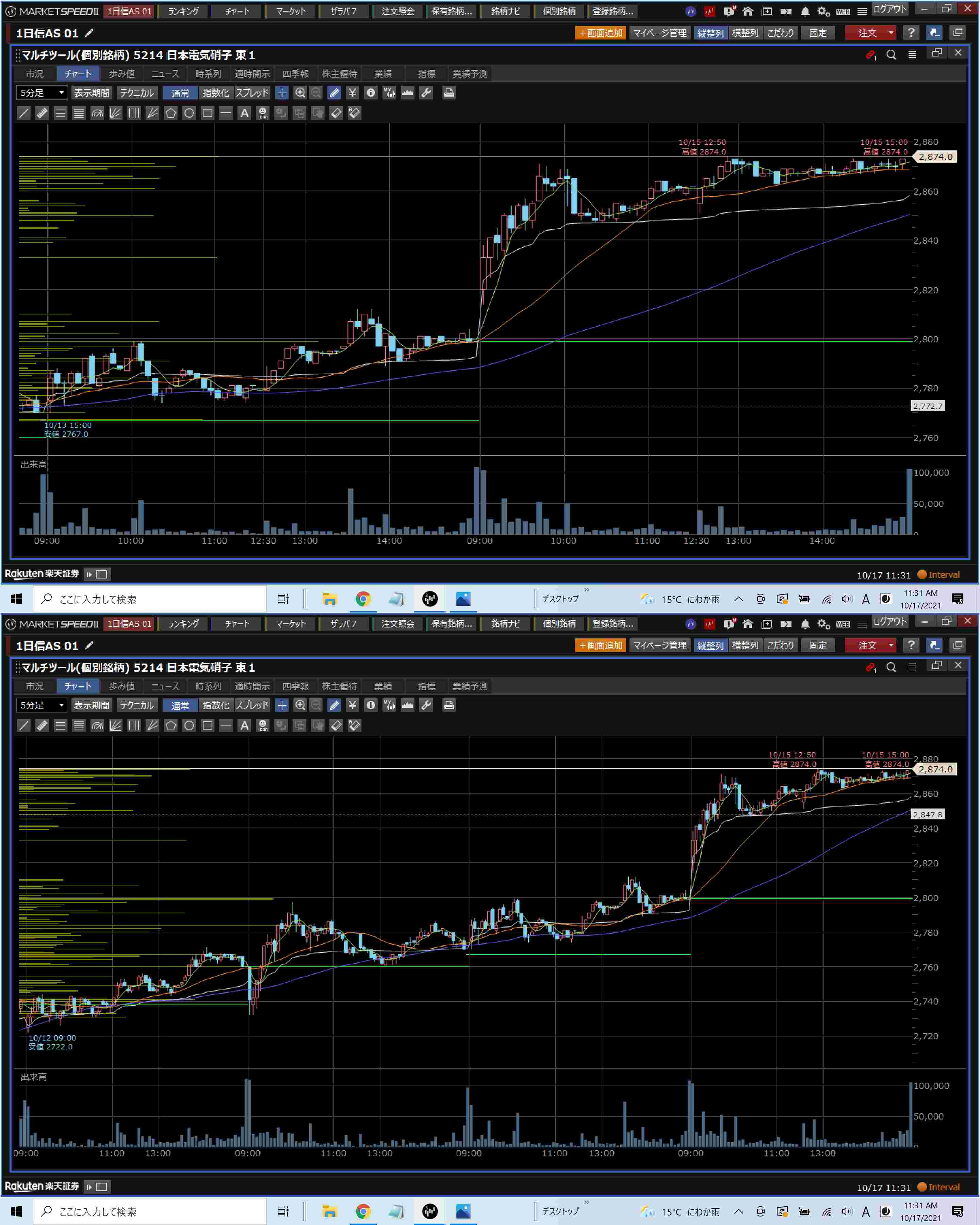
Task: Enable 横整列 layout in the top header
Action: pos(745,33)
